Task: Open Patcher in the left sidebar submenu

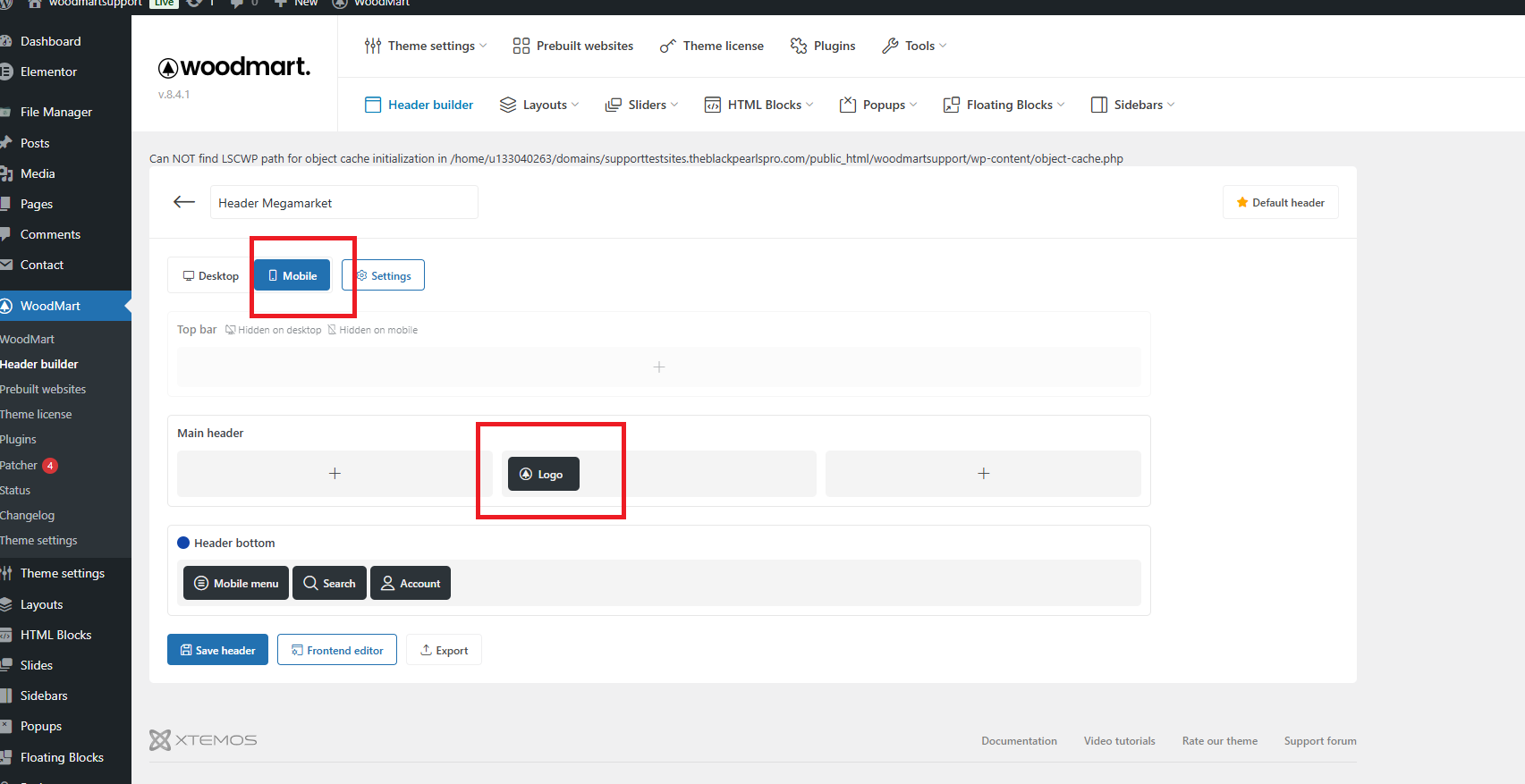Action: coord(19,465)
